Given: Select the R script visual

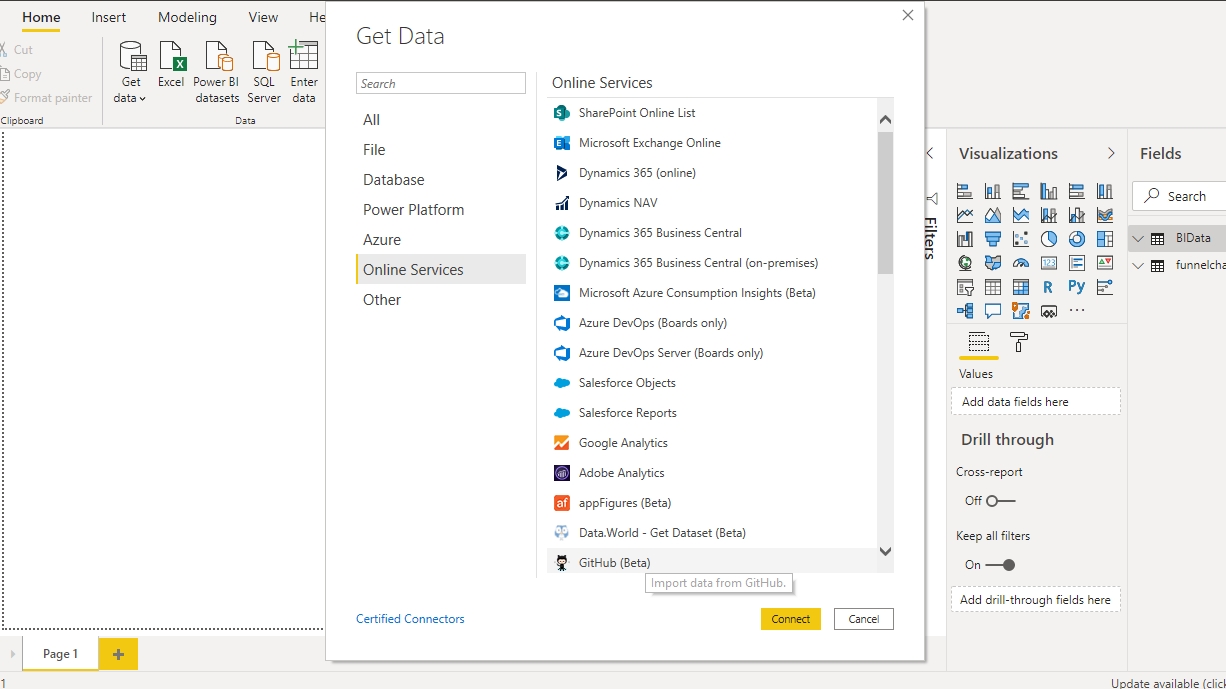Looking at the screenshot, I should click(1048, 287).
